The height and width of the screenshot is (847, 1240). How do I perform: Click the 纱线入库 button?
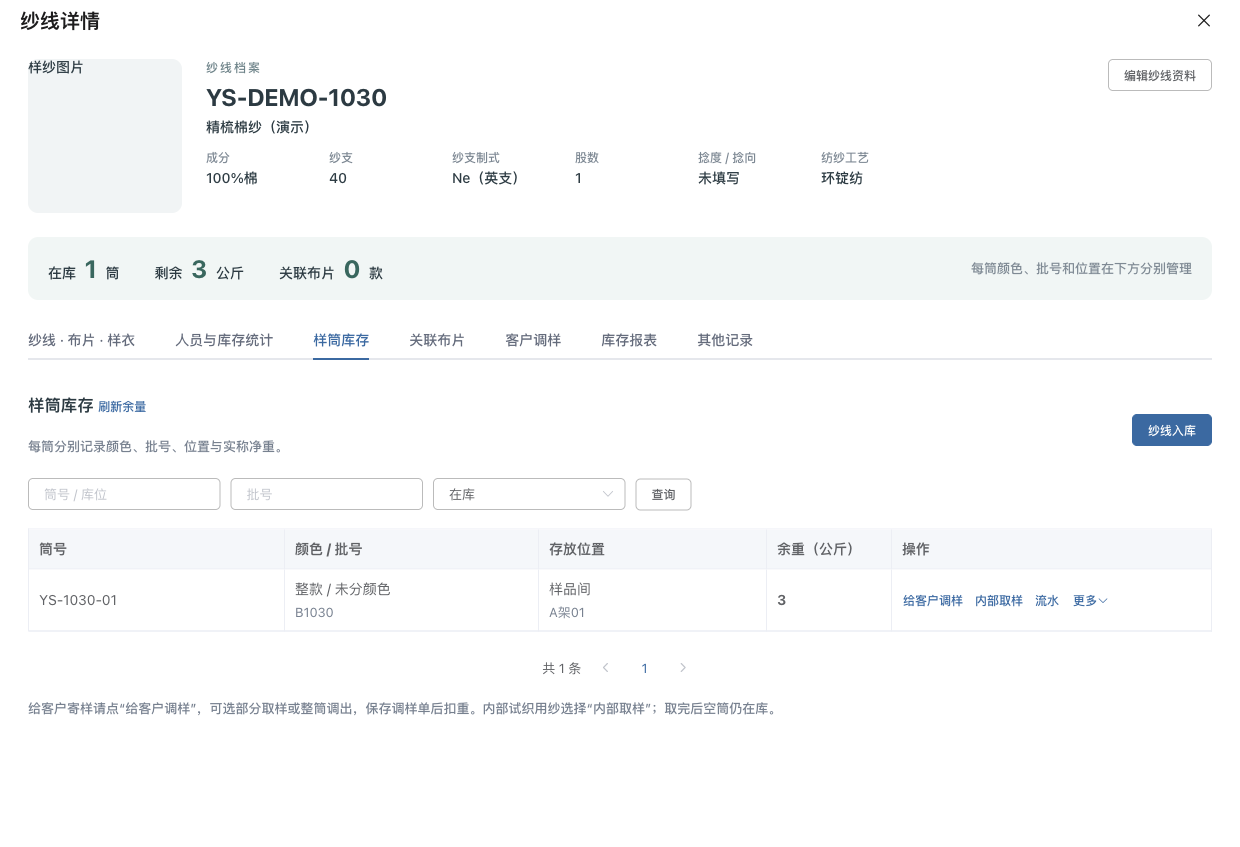tap(1172, 430)
